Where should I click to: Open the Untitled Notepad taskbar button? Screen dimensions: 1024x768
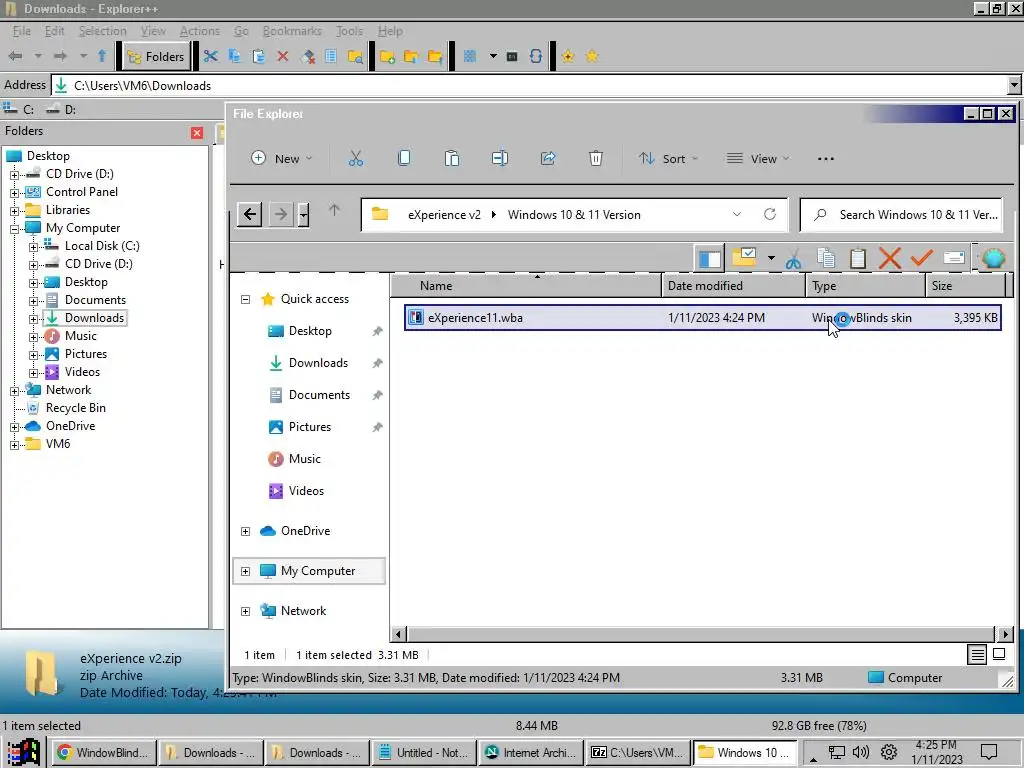click(424, 752)
